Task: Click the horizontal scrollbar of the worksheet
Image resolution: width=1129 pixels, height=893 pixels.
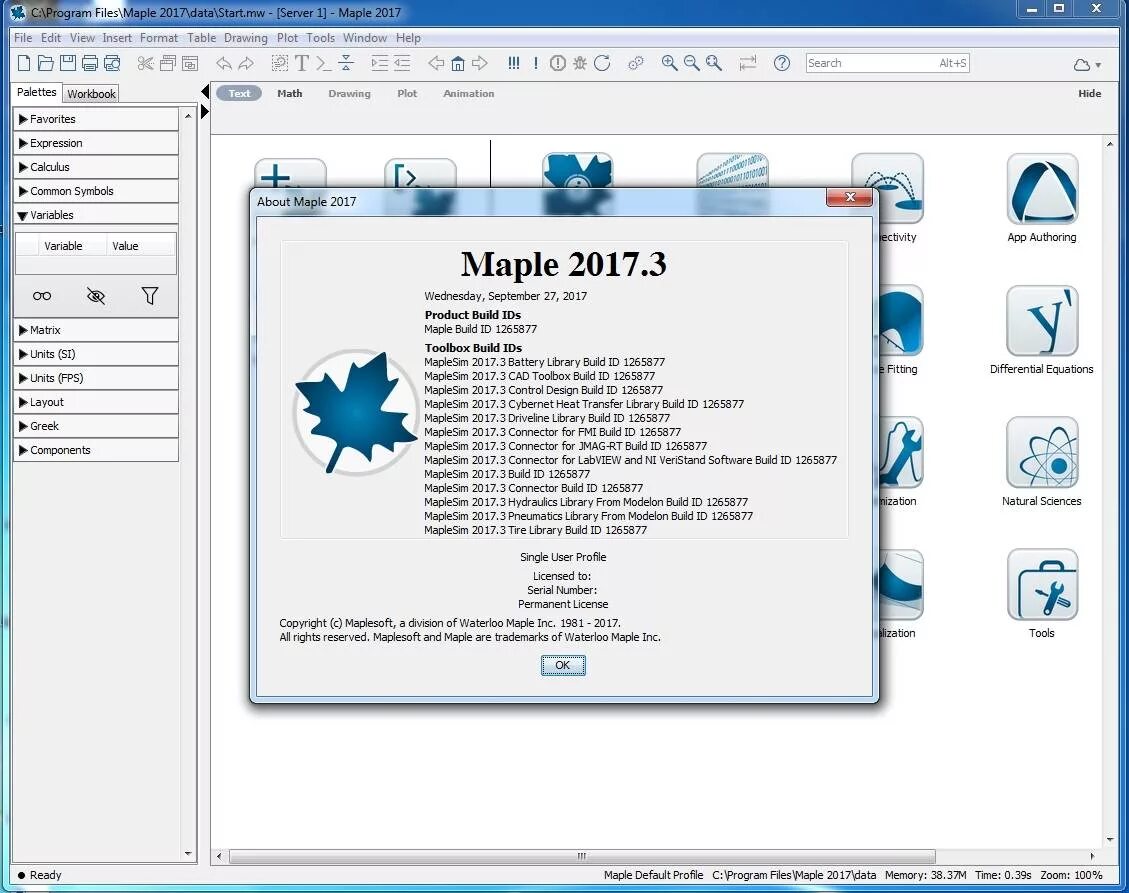Action: tap(583, 856)
